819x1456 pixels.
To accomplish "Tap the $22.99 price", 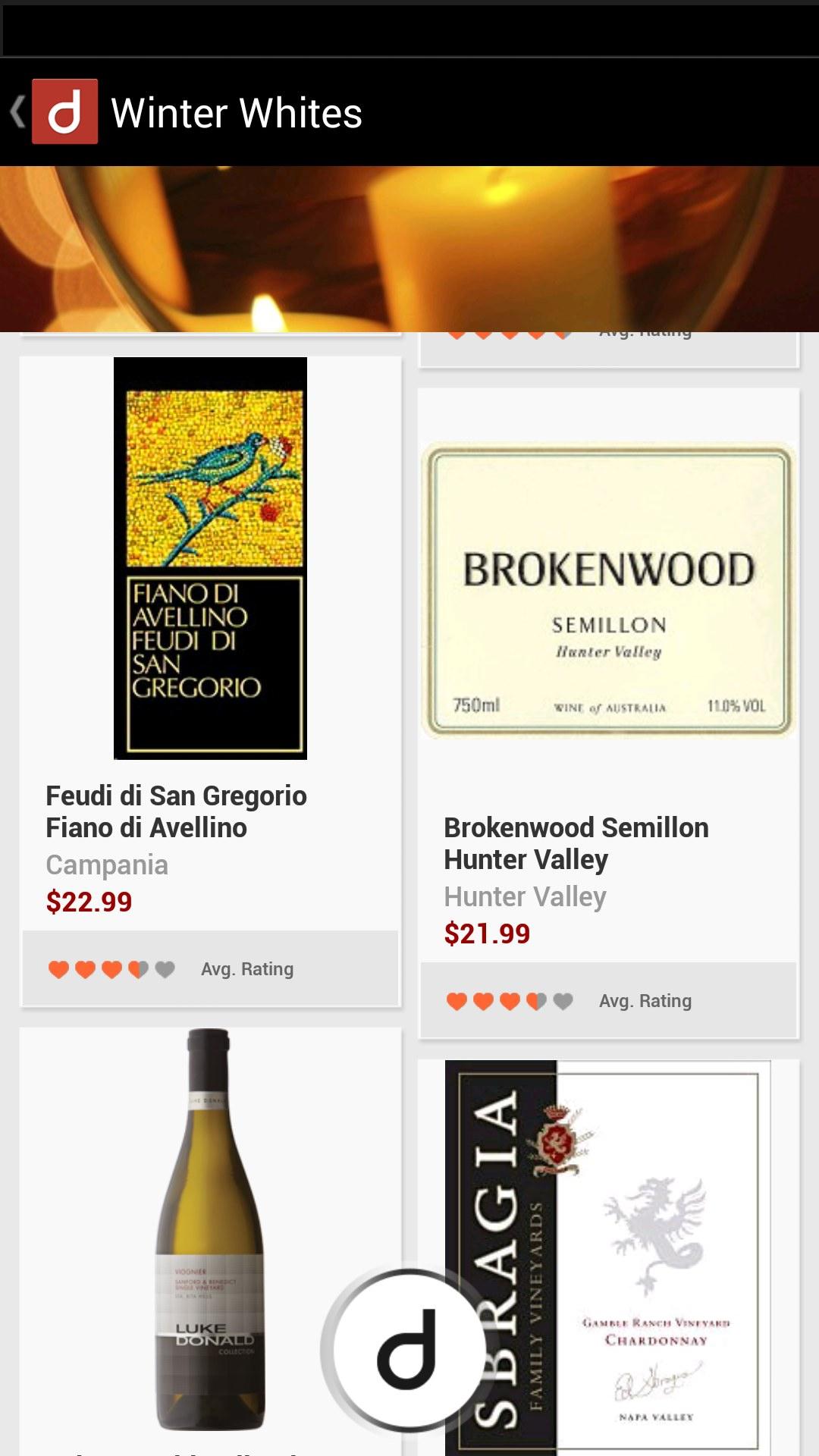I will [x=89, y=902].
